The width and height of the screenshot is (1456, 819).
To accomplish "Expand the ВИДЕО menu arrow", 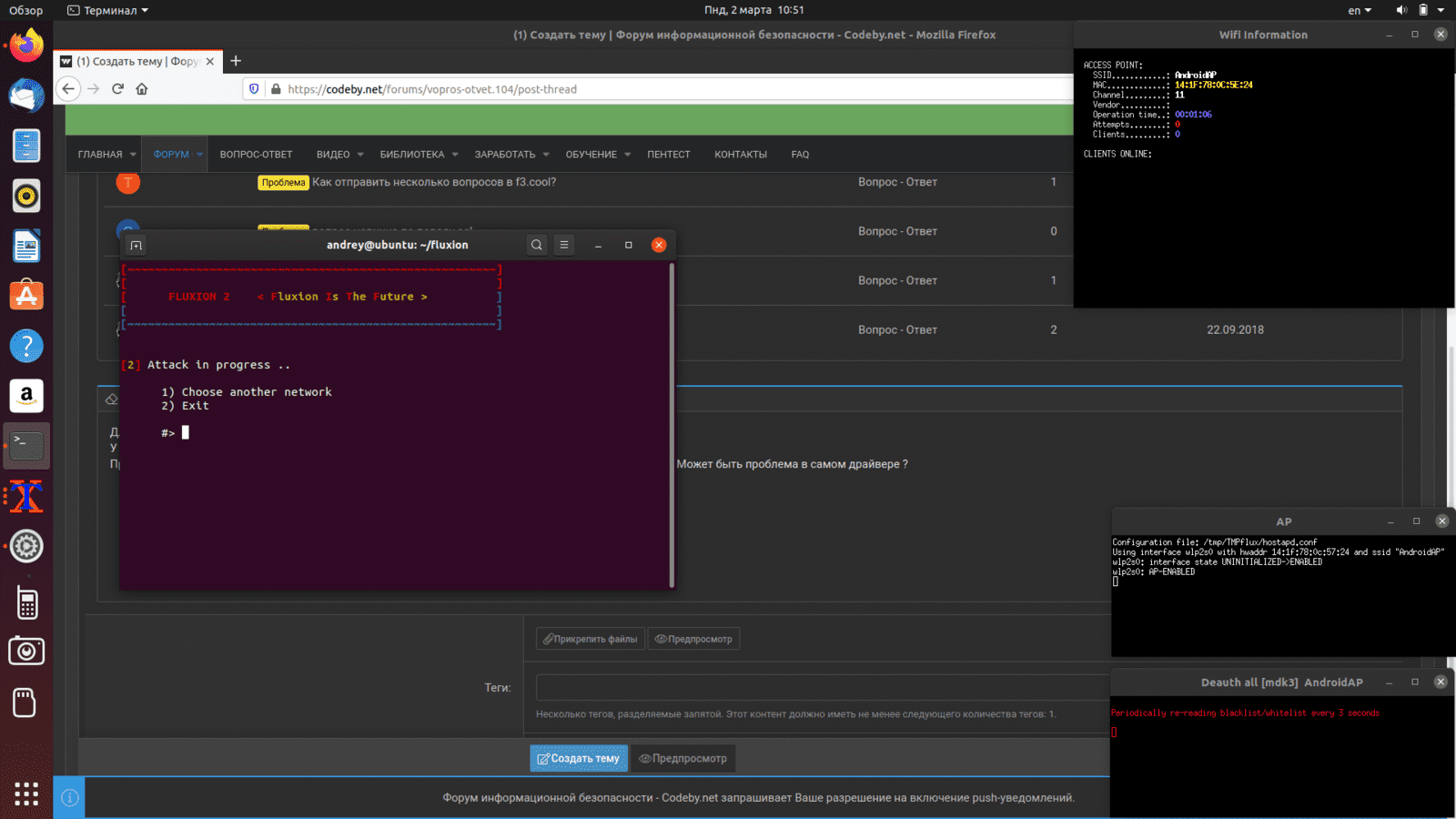I will coord(360,155).
